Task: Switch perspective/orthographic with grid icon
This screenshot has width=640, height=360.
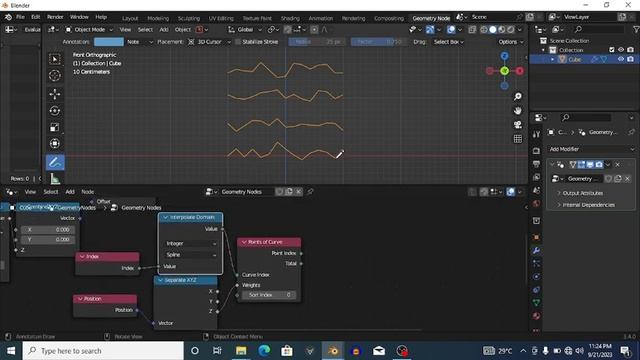Action: pos(518,139)
